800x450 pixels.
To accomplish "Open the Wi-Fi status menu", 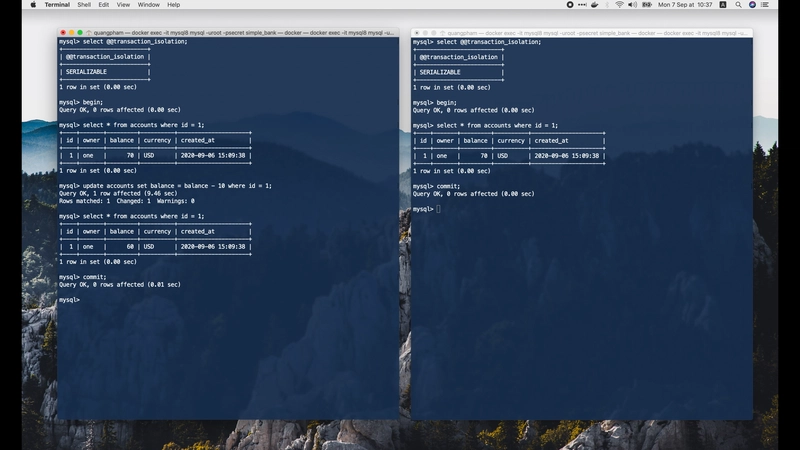I will pos(619,5).
